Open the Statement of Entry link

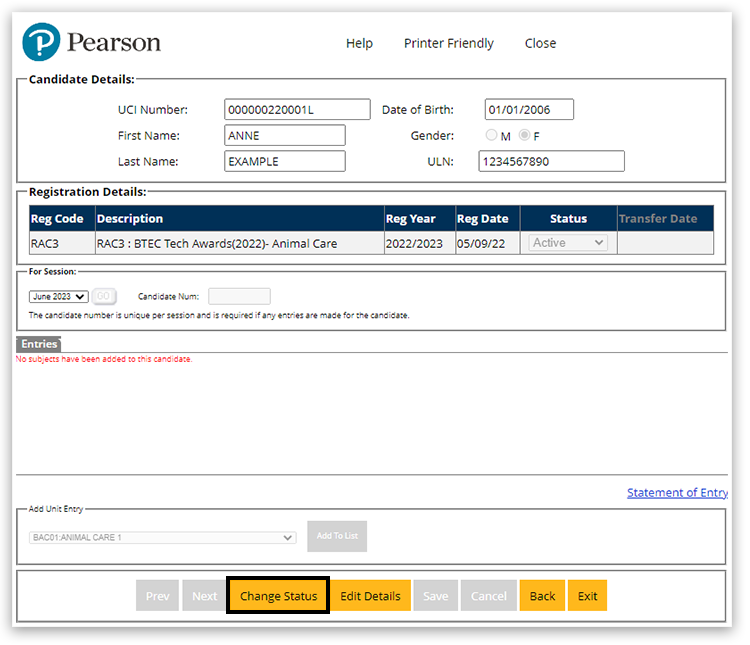(677, 492)
